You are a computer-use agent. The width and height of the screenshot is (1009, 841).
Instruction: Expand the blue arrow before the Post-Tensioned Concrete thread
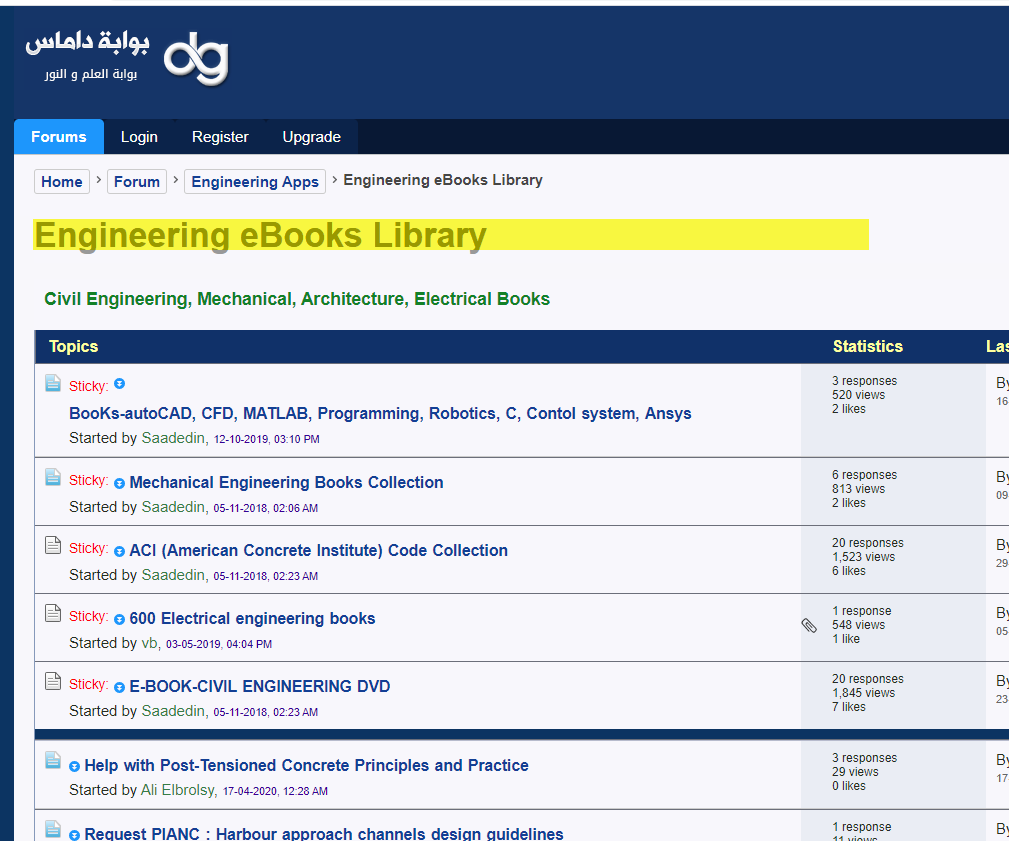(x=75, y=766)
